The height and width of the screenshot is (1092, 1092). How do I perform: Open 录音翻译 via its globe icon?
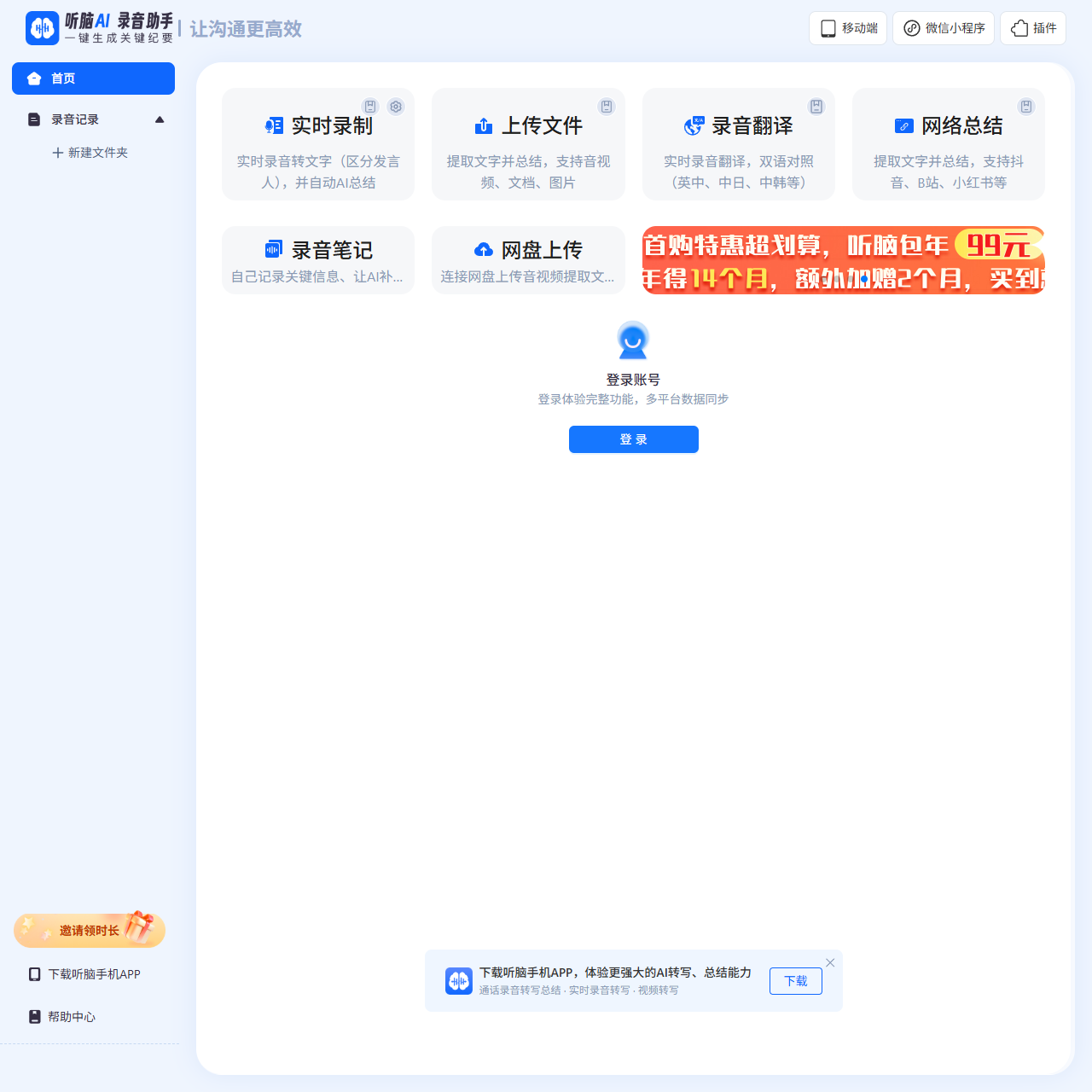[694, 125]
